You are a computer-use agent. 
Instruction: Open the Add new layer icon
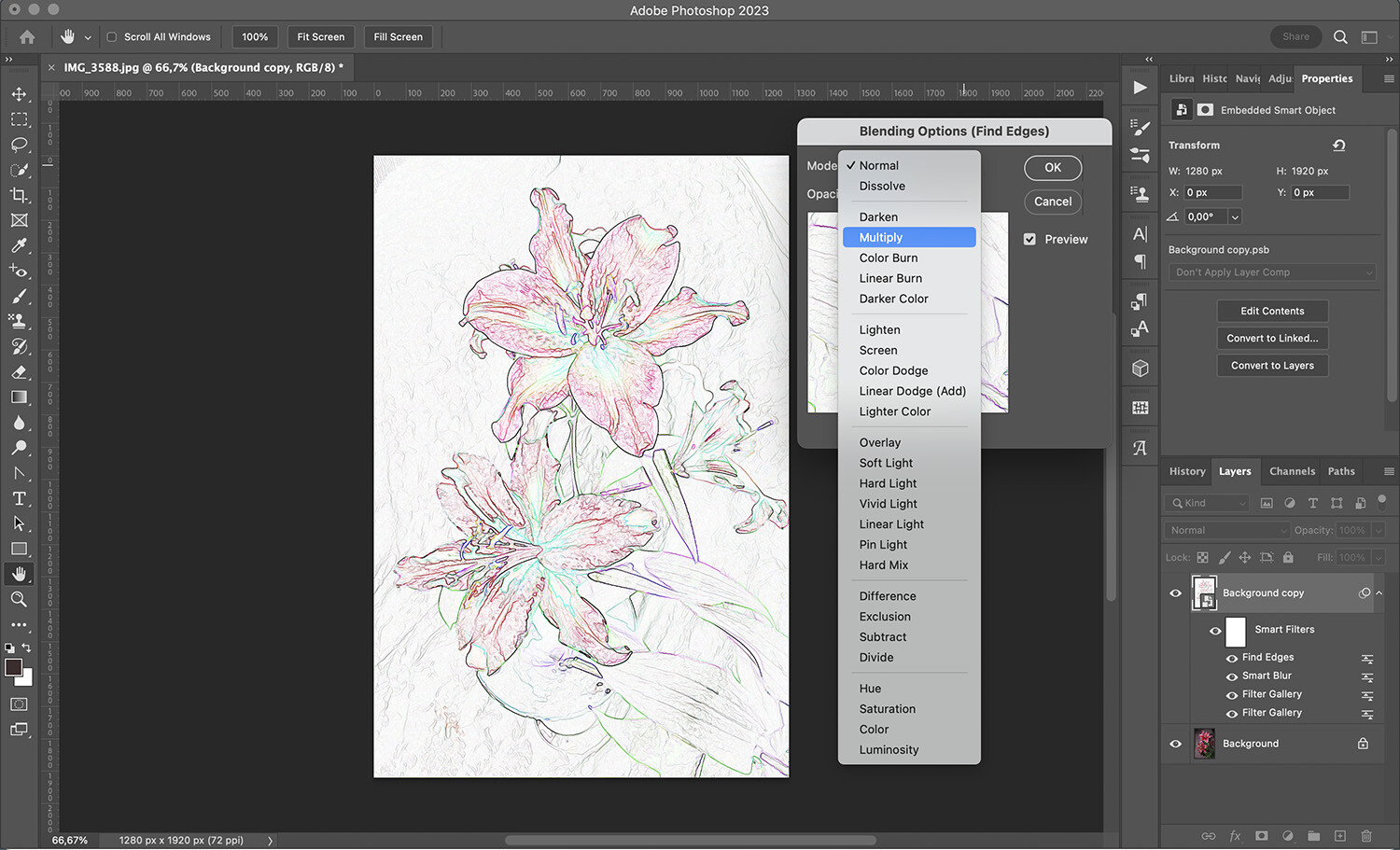(x=1339, y=836)
